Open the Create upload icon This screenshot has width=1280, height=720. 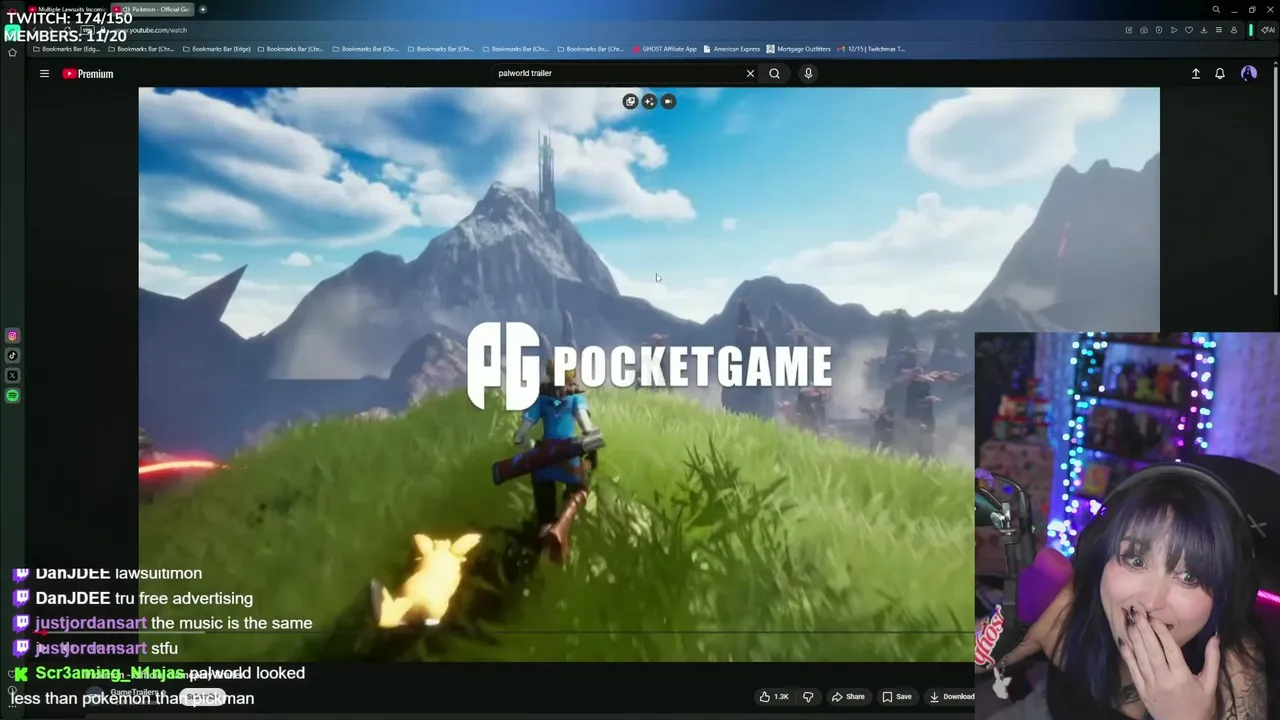1195,73
